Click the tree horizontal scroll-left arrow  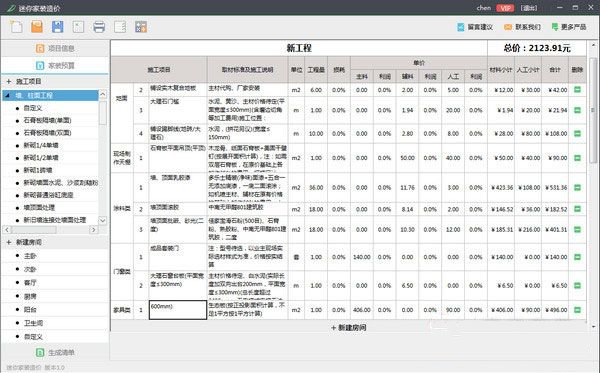coord(7,230)
